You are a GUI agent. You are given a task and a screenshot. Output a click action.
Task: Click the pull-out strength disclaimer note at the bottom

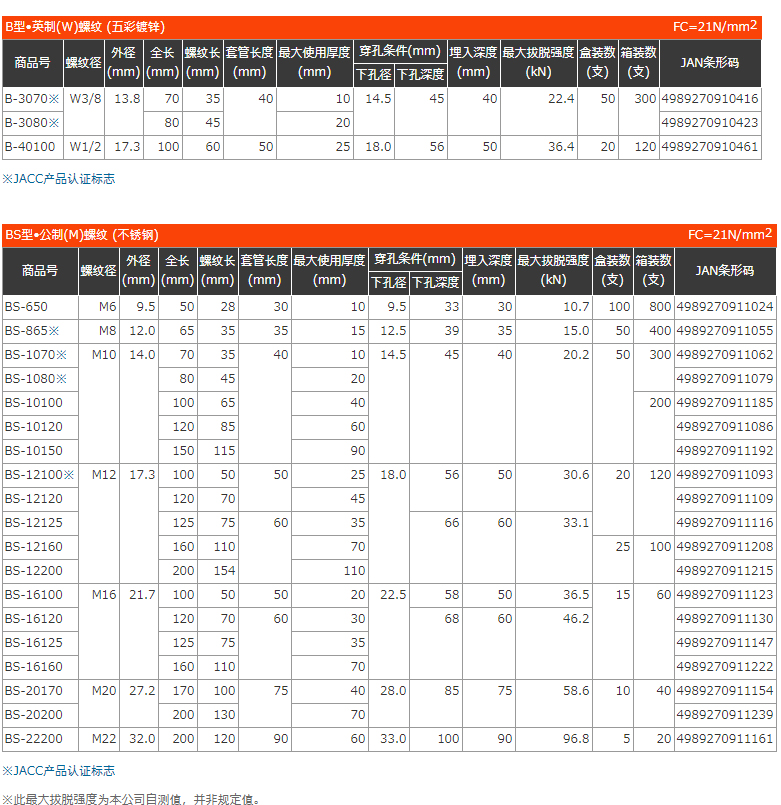pos(132,799)
